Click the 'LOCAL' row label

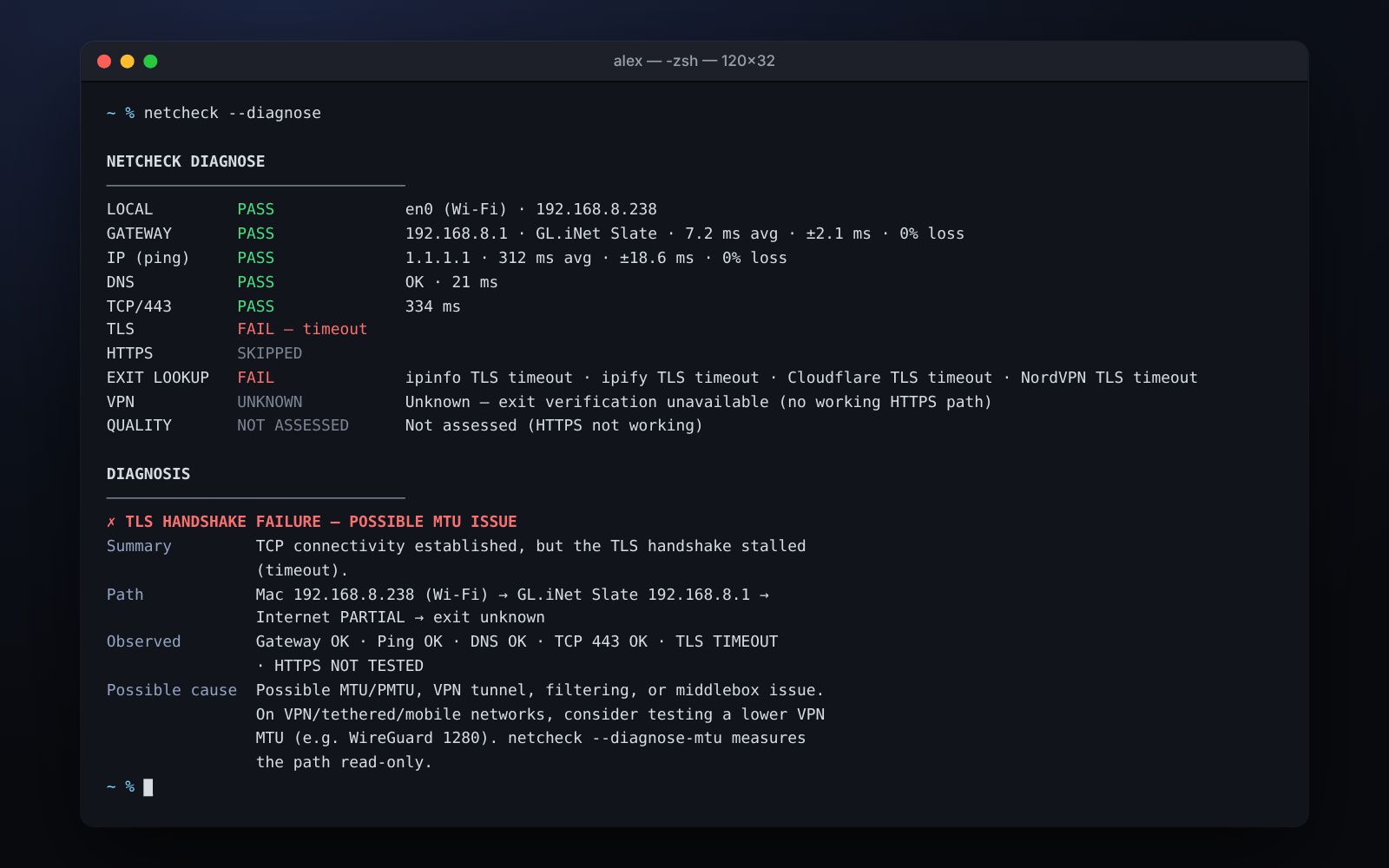(x=129, y=209)
